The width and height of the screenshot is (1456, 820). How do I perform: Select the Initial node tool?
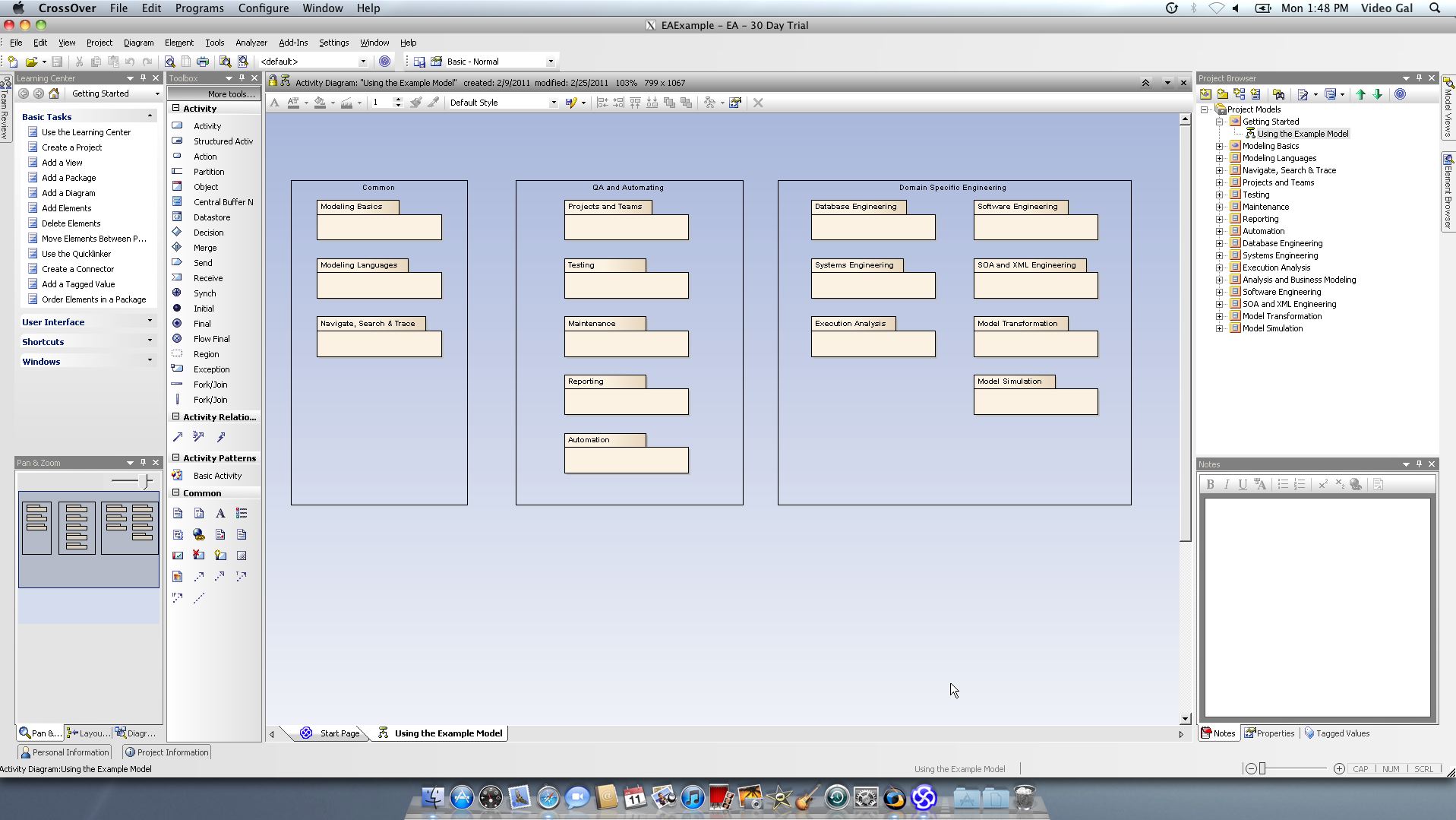(203, 309)
